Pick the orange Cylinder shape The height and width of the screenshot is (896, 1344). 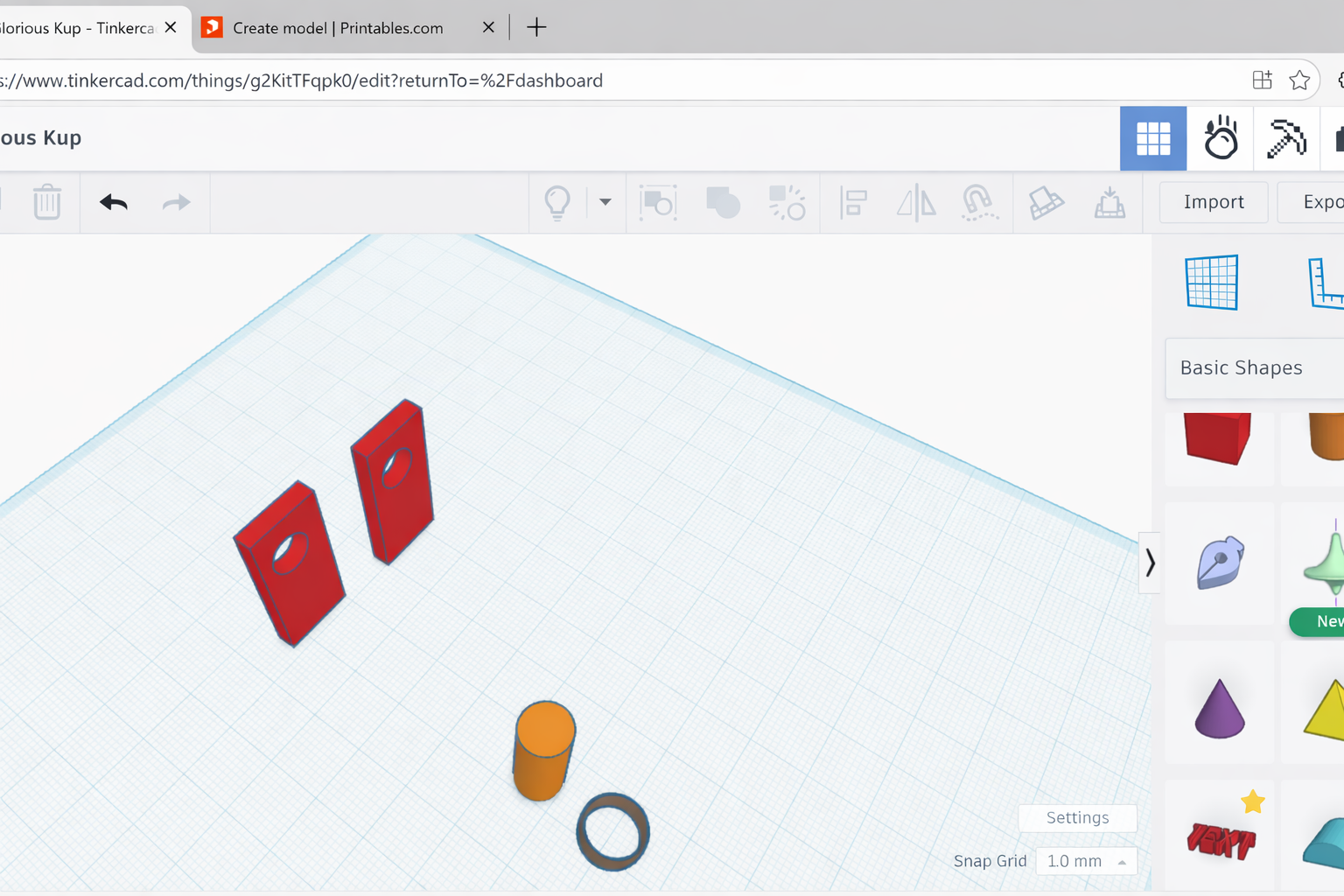(x=1326, y=437)
